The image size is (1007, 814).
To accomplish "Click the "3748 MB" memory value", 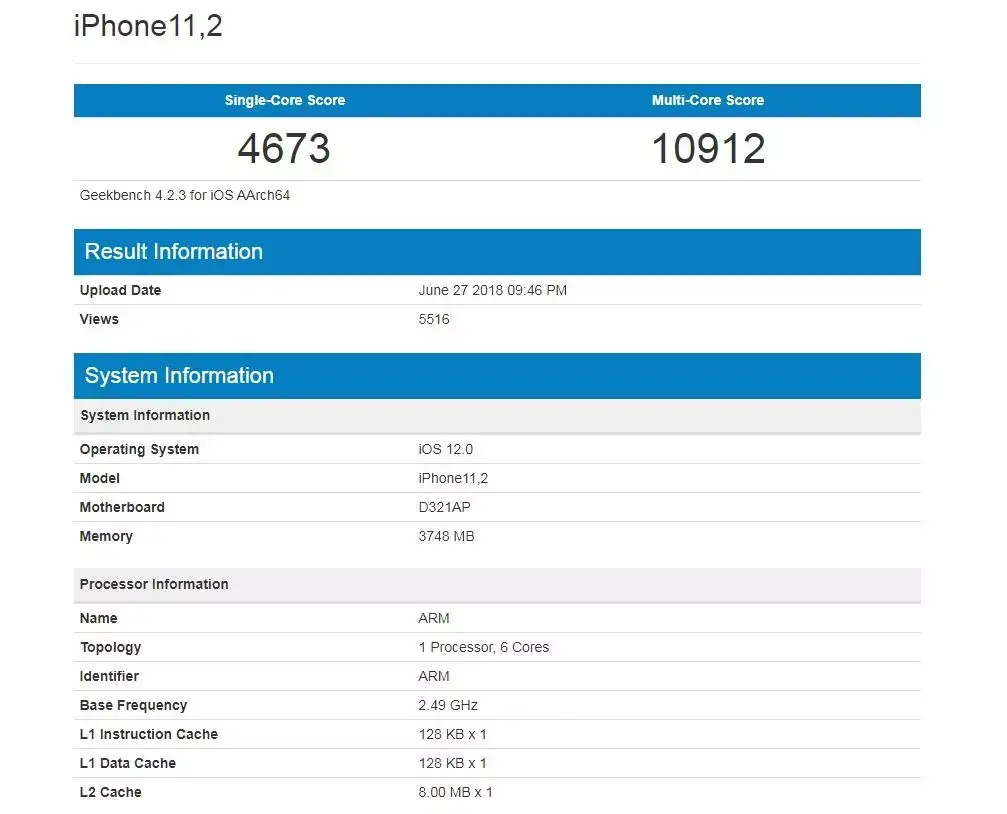I will coord(446,536).
